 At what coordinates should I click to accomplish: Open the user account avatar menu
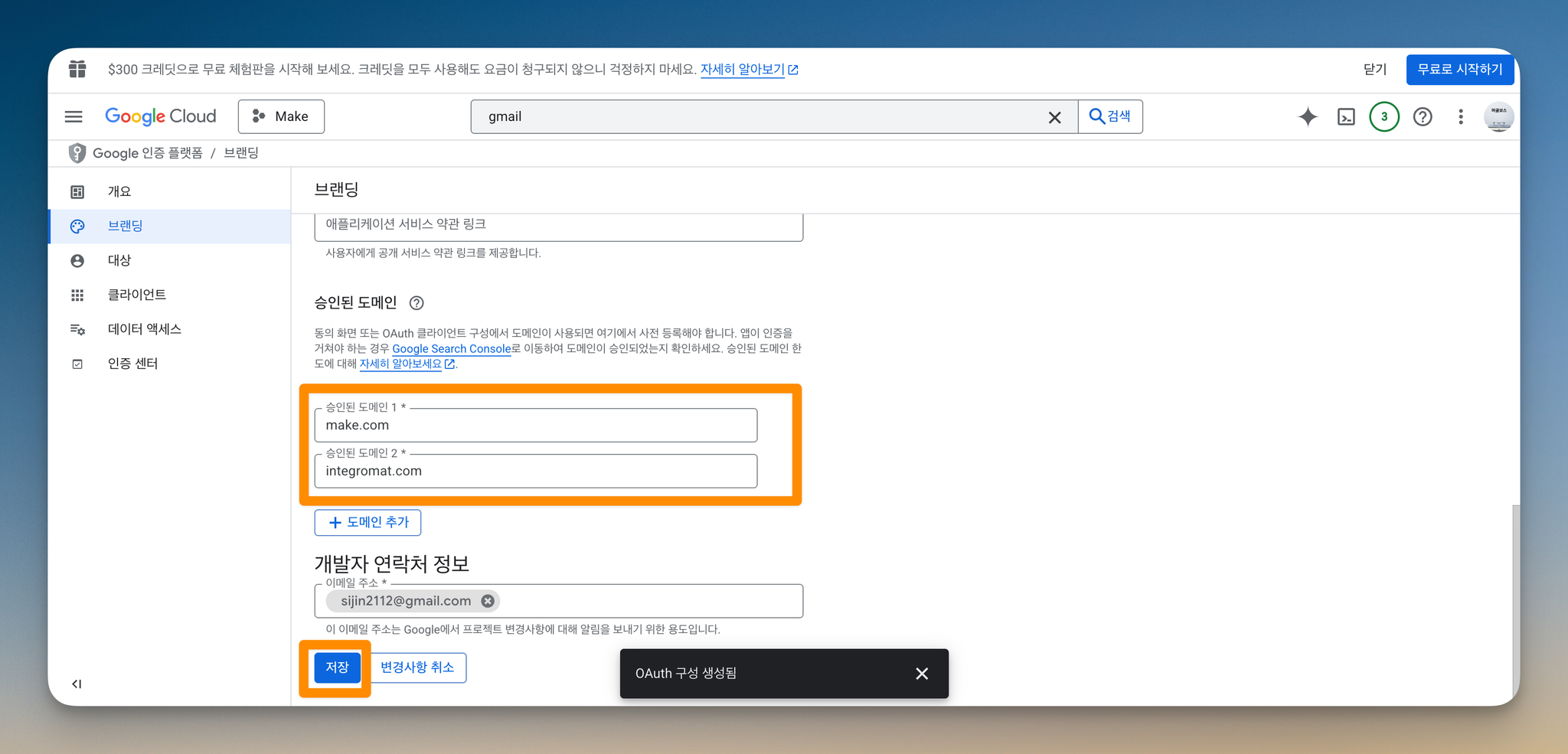click(1498, 116)
